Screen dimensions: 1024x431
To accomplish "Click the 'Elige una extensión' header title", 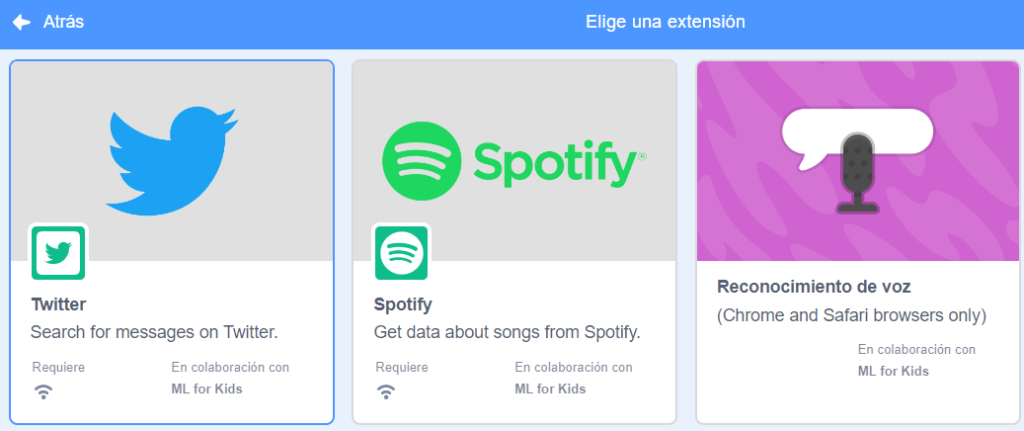I will tap(665, 22).
